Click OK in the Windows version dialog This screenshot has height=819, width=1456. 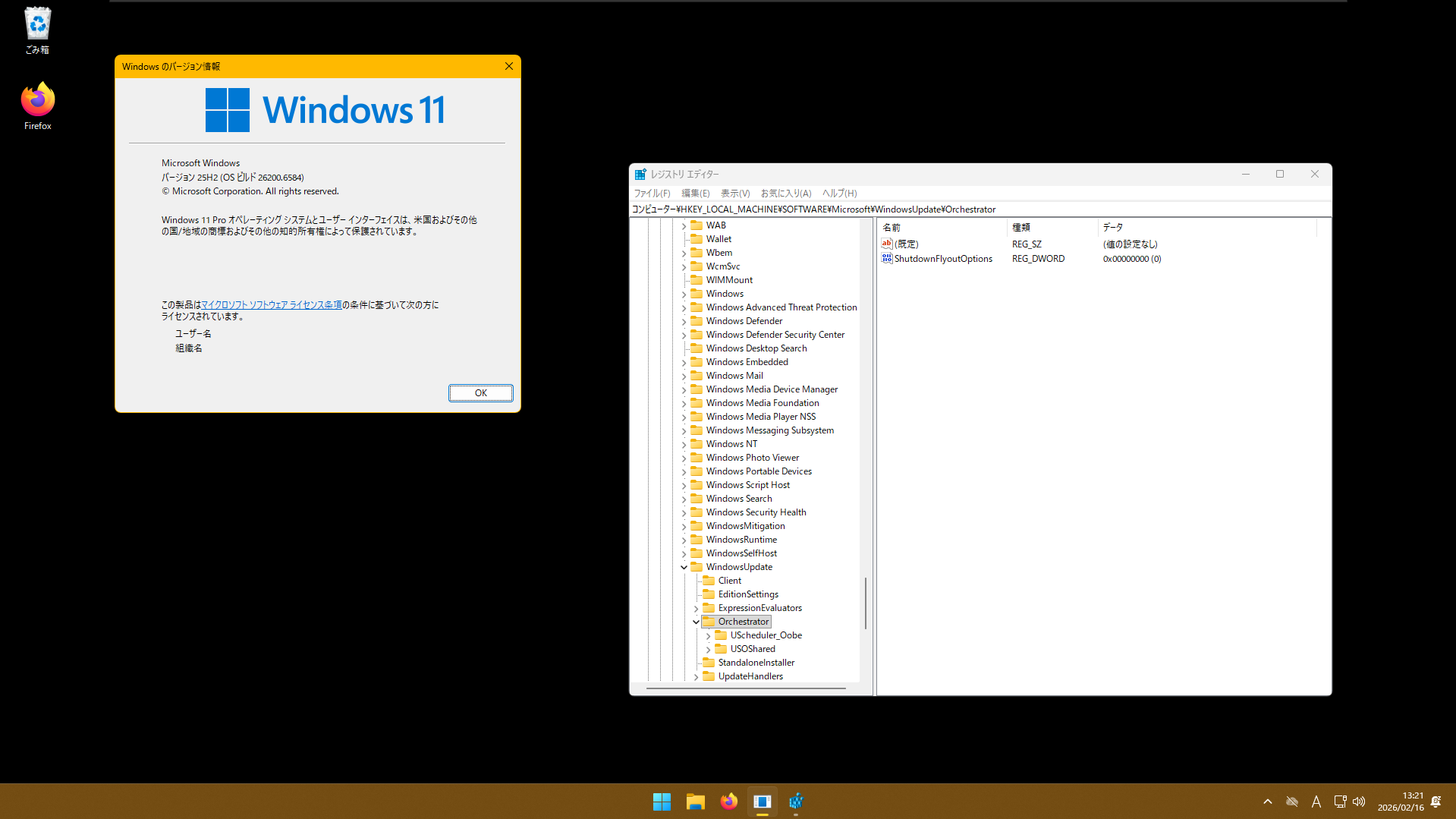(480, 393)
